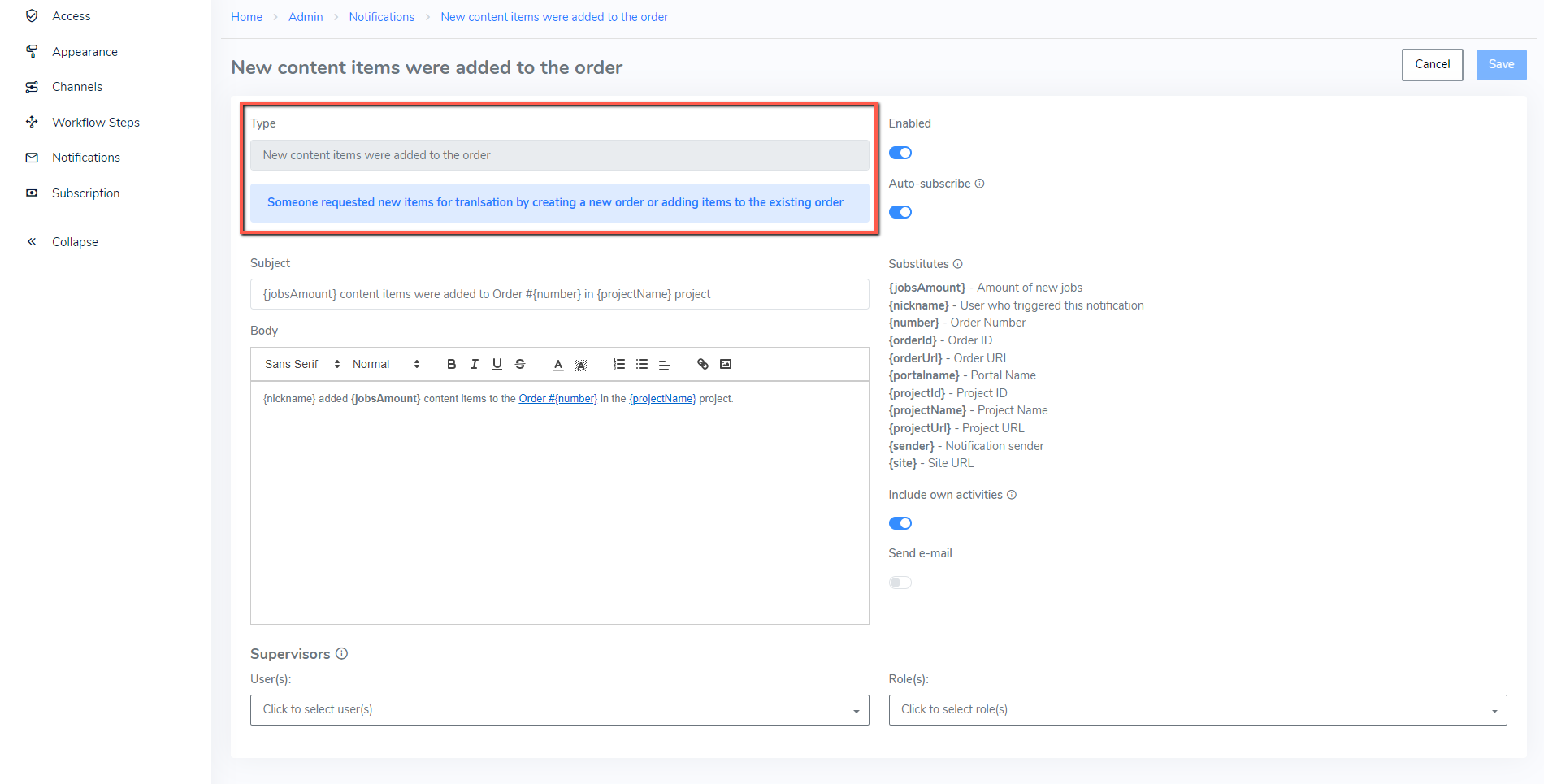Toggle the Auto-subscribe switch
The image size is (1544, 784).
click(900, 212)
